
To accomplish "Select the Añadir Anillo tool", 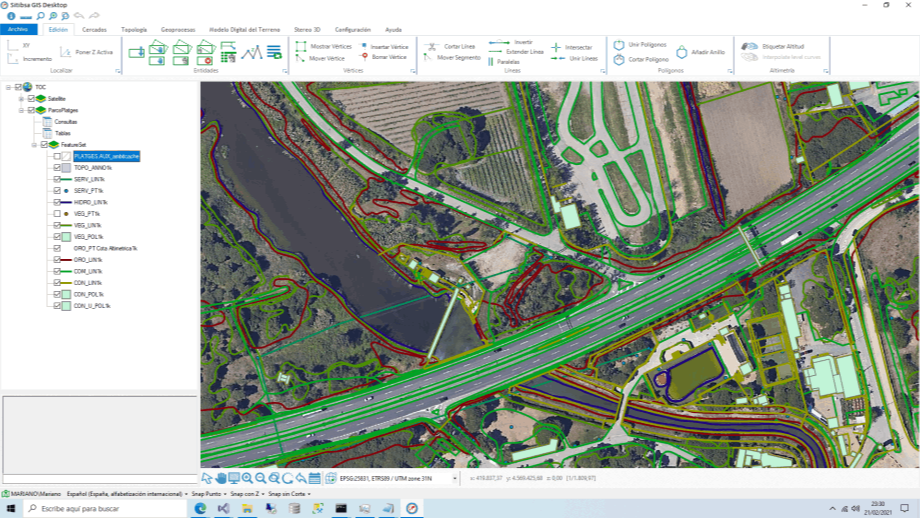I will (x=702, y=52).
